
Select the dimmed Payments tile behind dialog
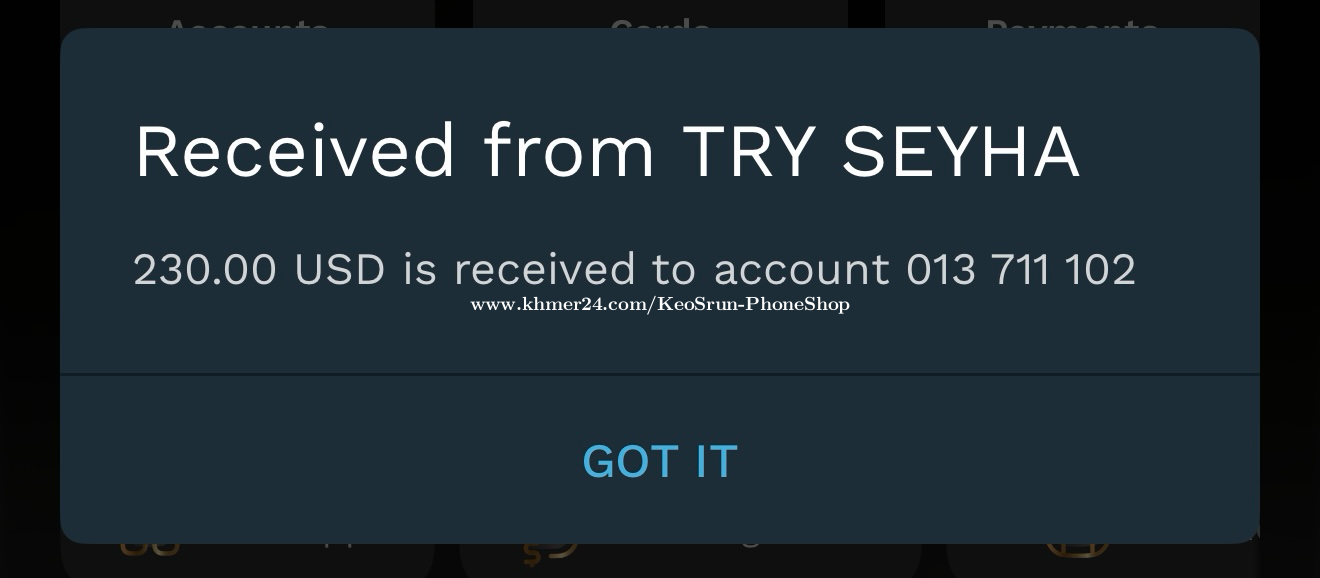pos(1072,14)
